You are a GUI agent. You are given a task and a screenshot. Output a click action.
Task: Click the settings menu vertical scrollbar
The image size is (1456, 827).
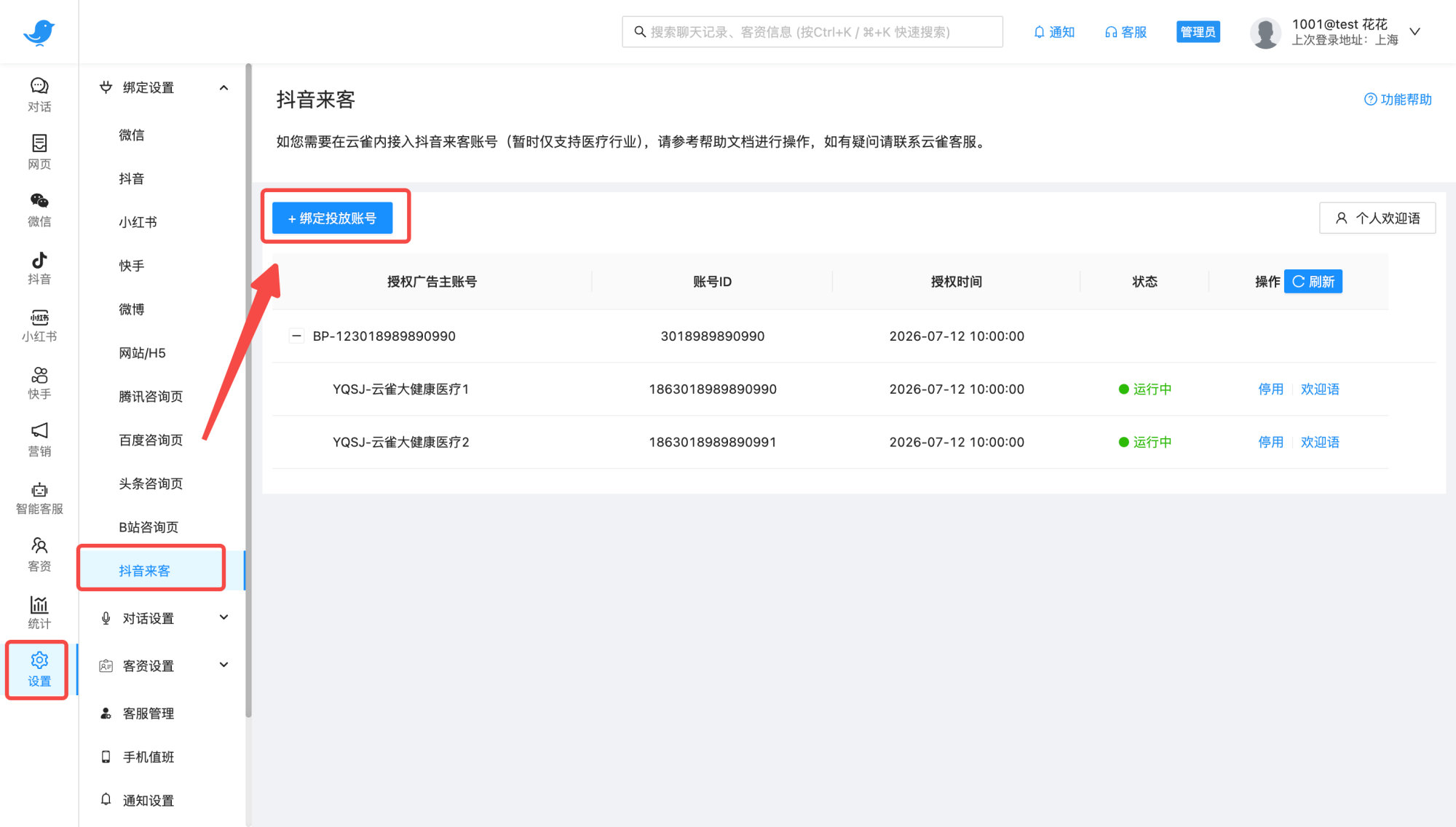coord(248,389)
